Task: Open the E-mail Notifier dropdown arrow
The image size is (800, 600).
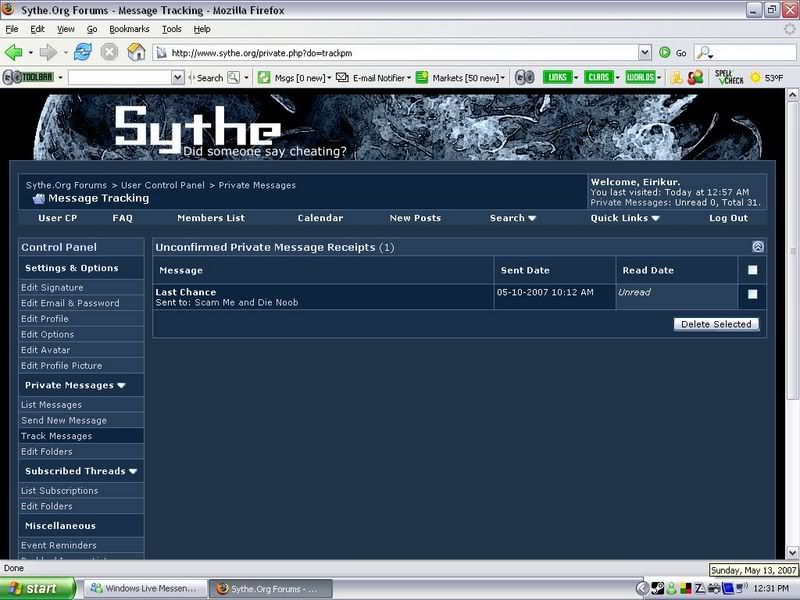Action: click(x=409, y=78)
